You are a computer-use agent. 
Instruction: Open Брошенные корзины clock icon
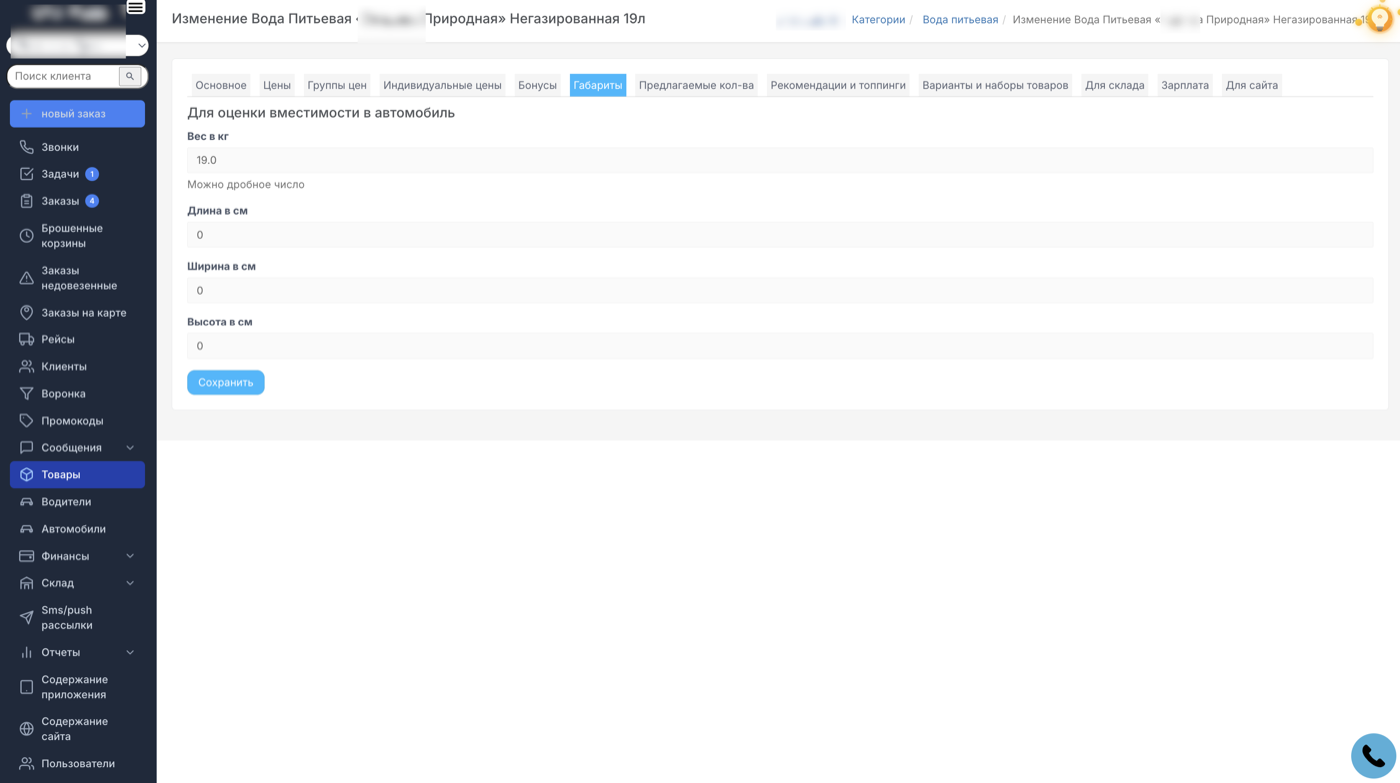point(27,236)
